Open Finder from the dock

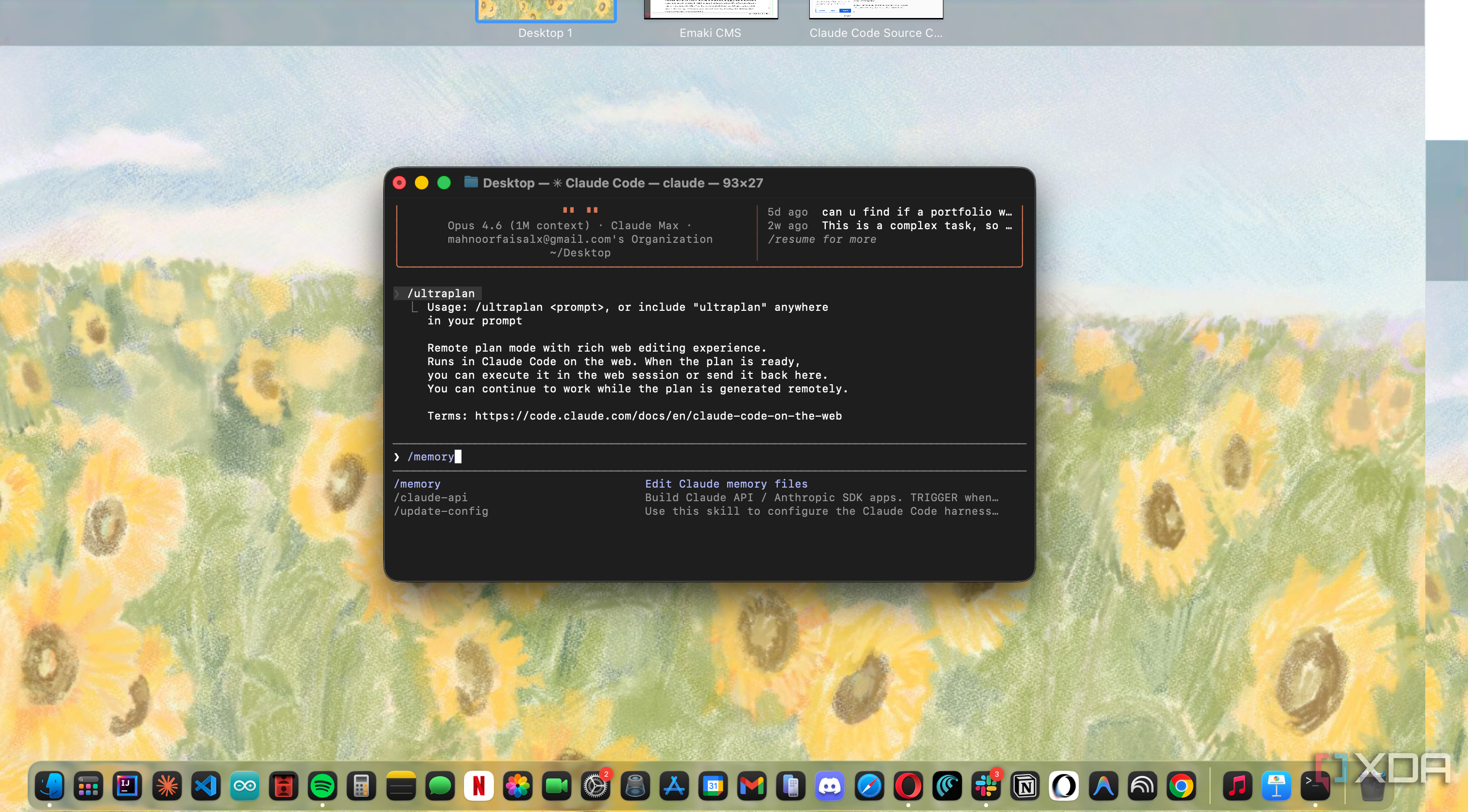[x=50, y=786]
